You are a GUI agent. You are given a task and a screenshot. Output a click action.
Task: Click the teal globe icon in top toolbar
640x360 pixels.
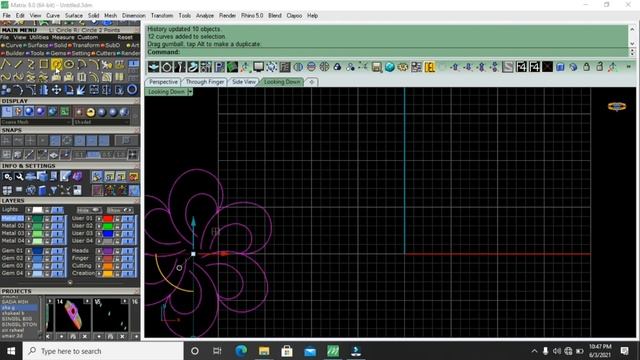pos(389,67)
